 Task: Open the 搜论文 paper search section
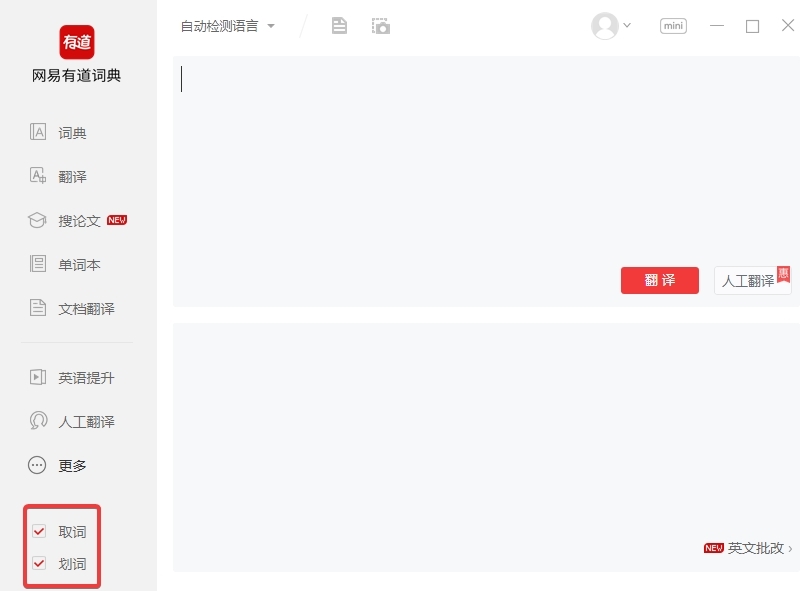tap(75, 220)
